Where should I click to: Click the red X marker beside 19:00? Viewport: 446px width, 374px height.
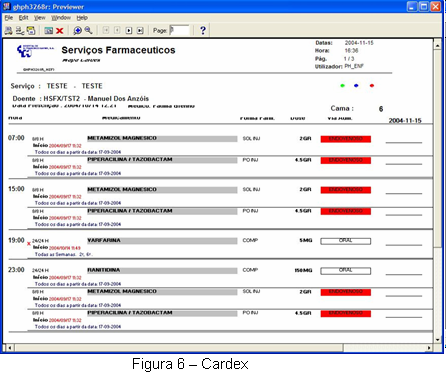coord(29,244)
